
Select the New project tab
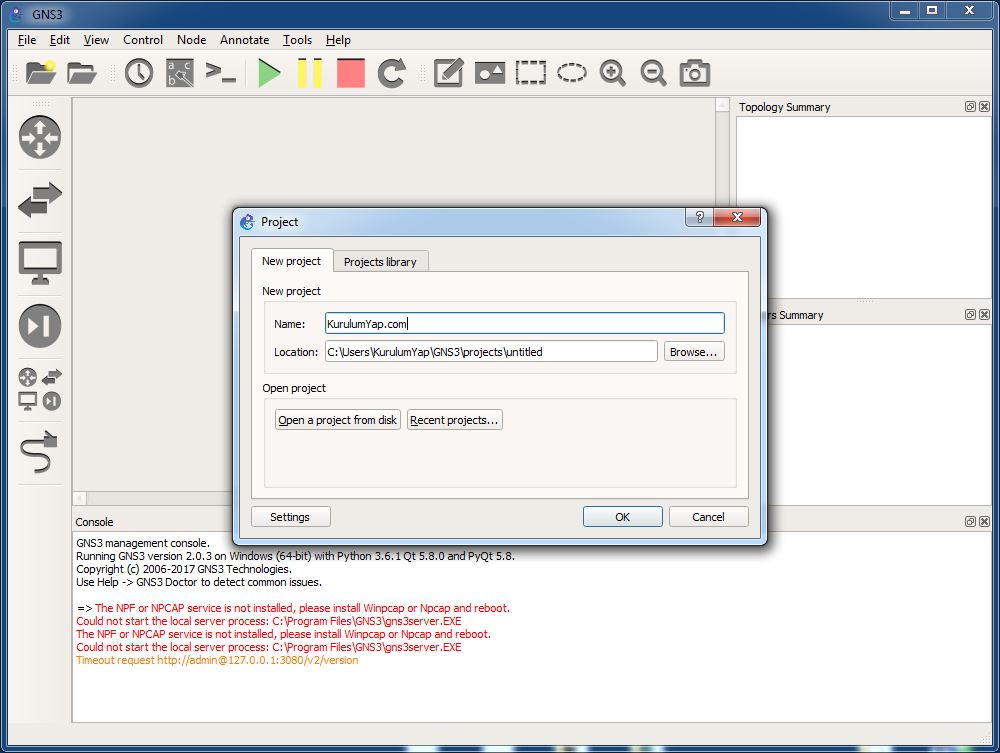pos(291,261)
